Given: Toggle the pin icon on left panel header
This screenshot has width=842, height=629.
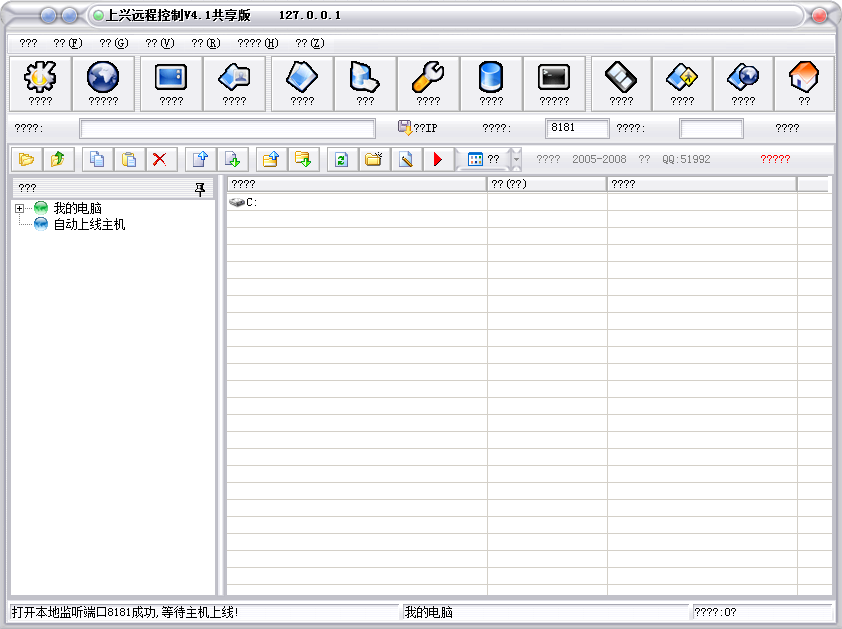Looking at the screenshot, I should tap(199, 188).
